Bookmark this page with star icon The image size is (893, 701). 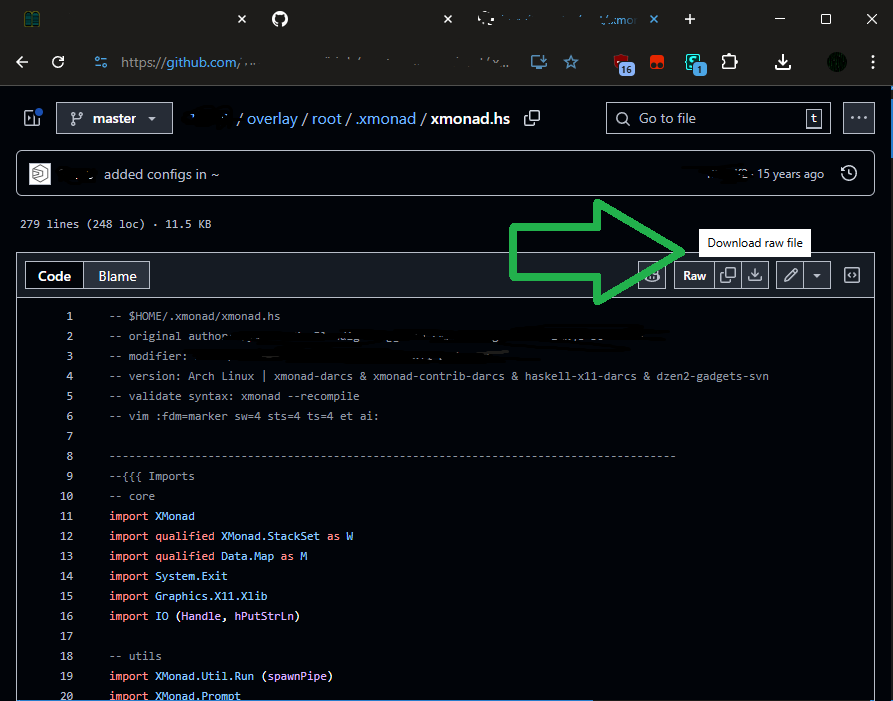click(571, 62)
